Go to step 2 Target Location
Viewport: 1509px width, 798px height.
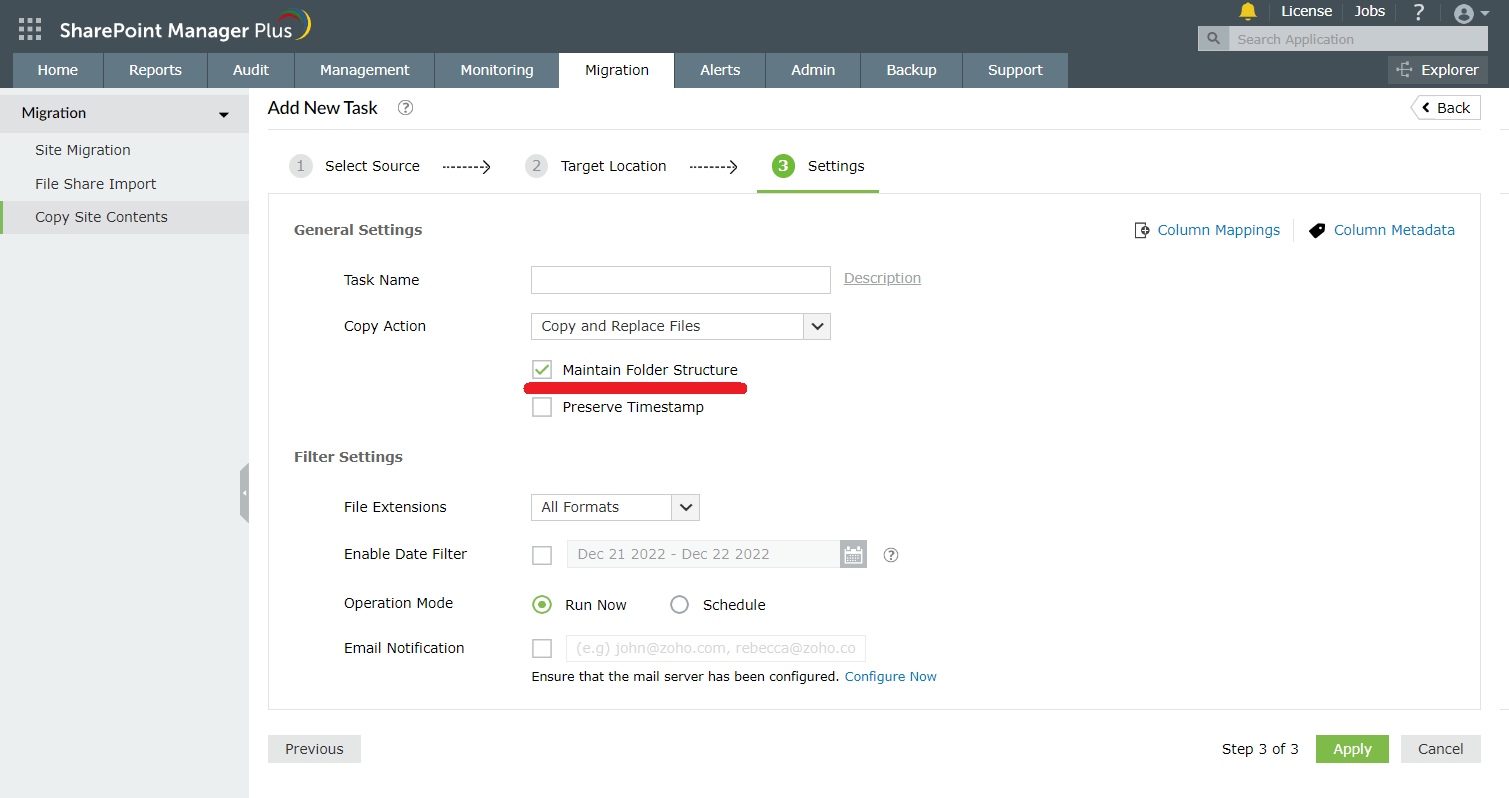[x=596, y=166]
